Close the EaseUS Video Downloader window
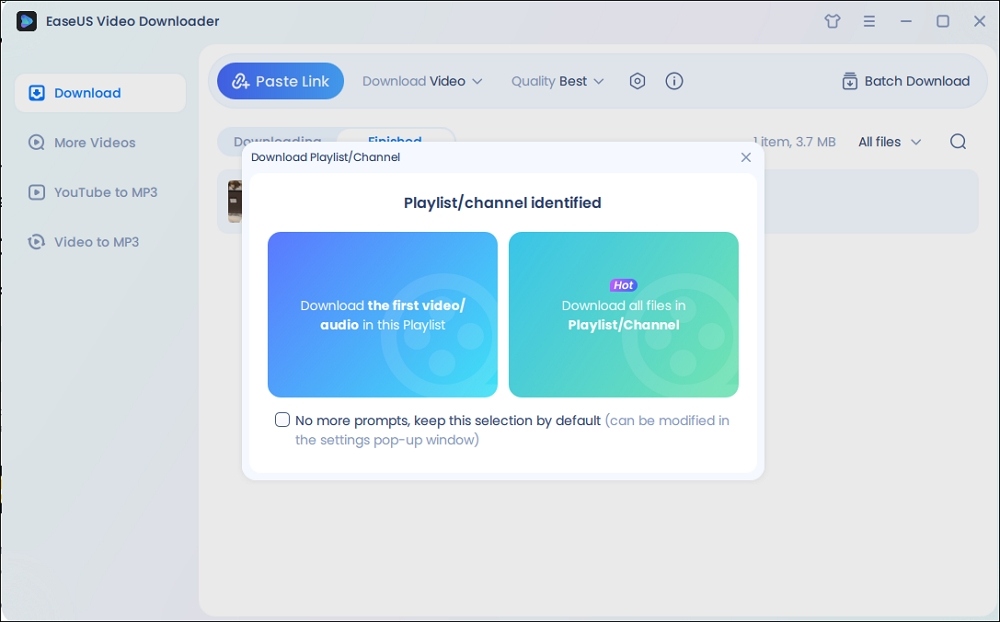 click(x=980, y=21)
